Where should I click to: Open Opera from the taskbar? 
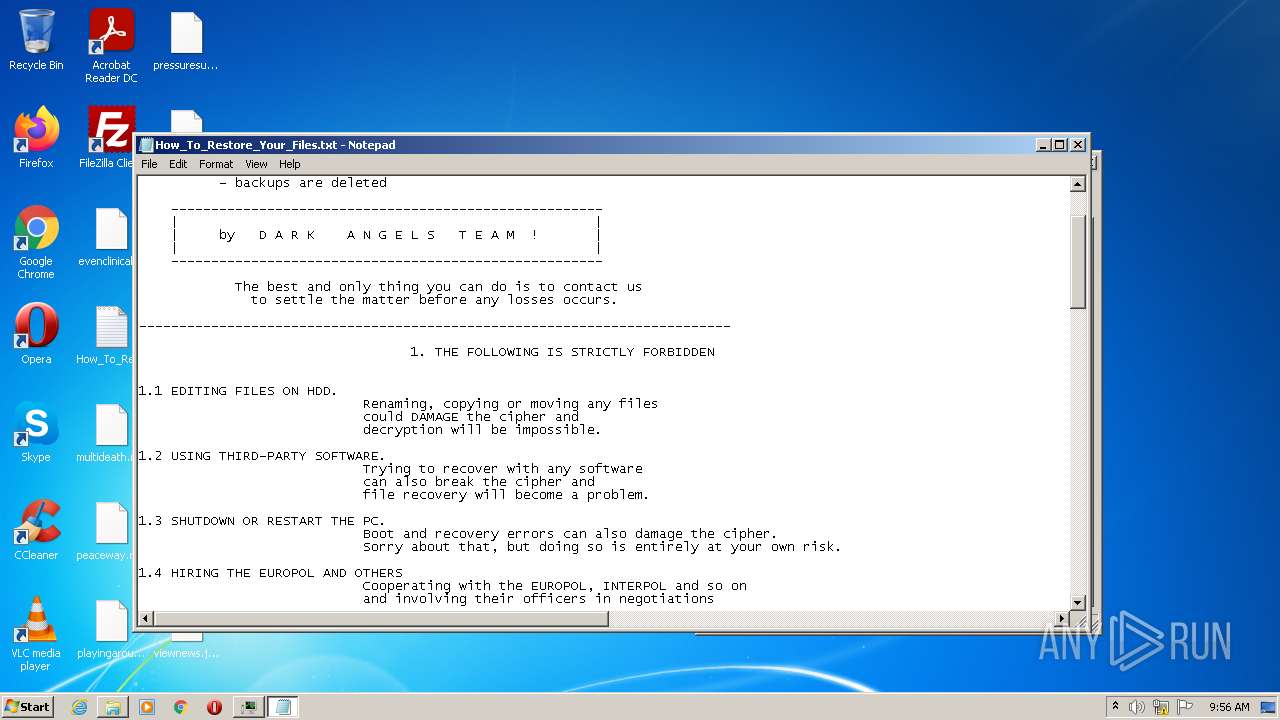pos(214,707)
